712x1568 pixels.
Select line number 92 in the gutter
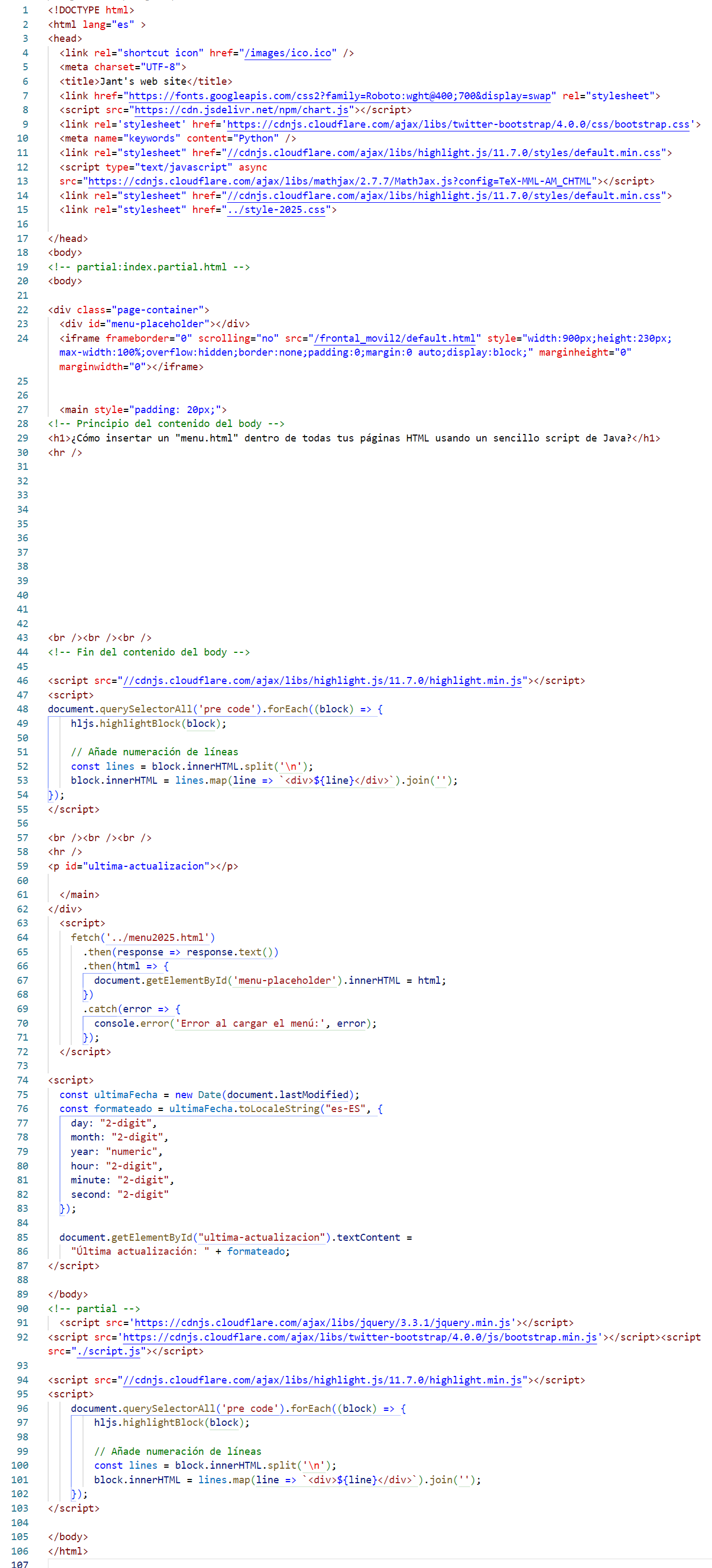coord(23,1337)
